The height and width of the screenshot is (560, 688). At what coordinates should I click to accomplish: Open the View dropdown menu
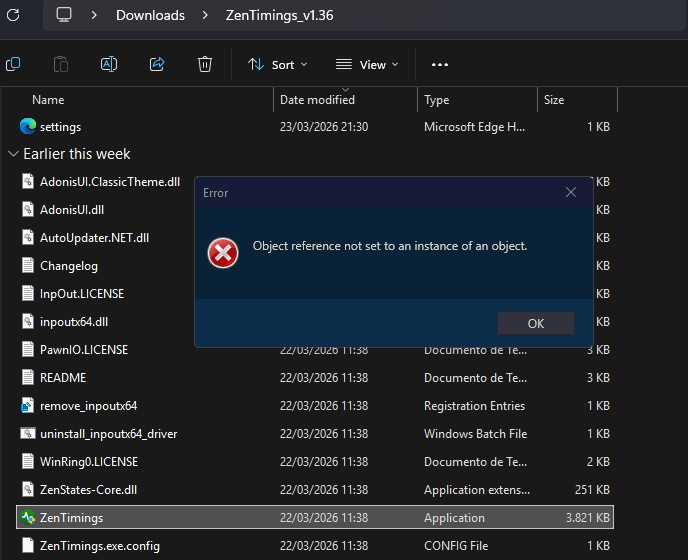coord(367,64)
